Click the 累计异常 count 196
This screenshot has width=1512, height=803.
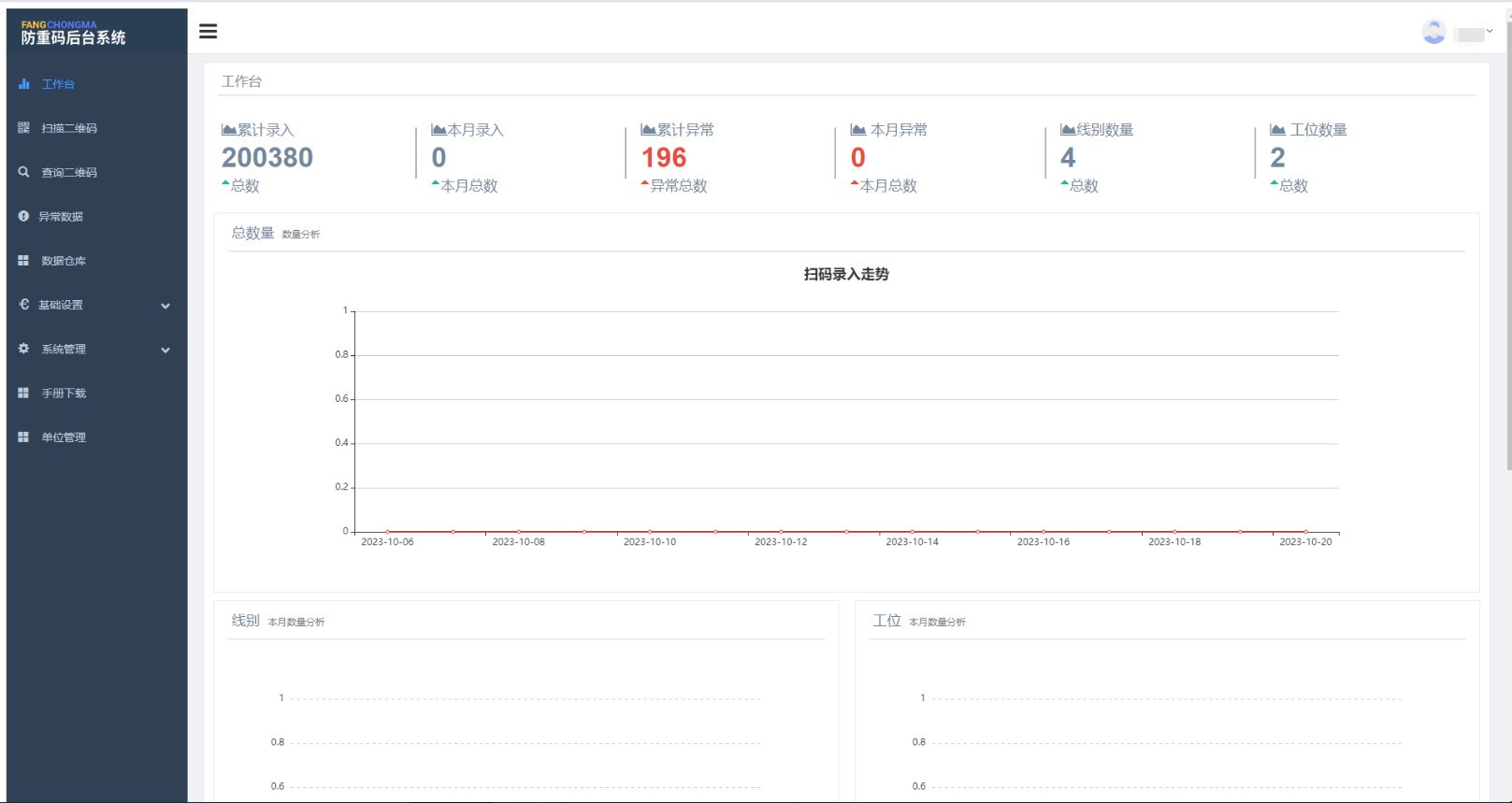(664, 158)
